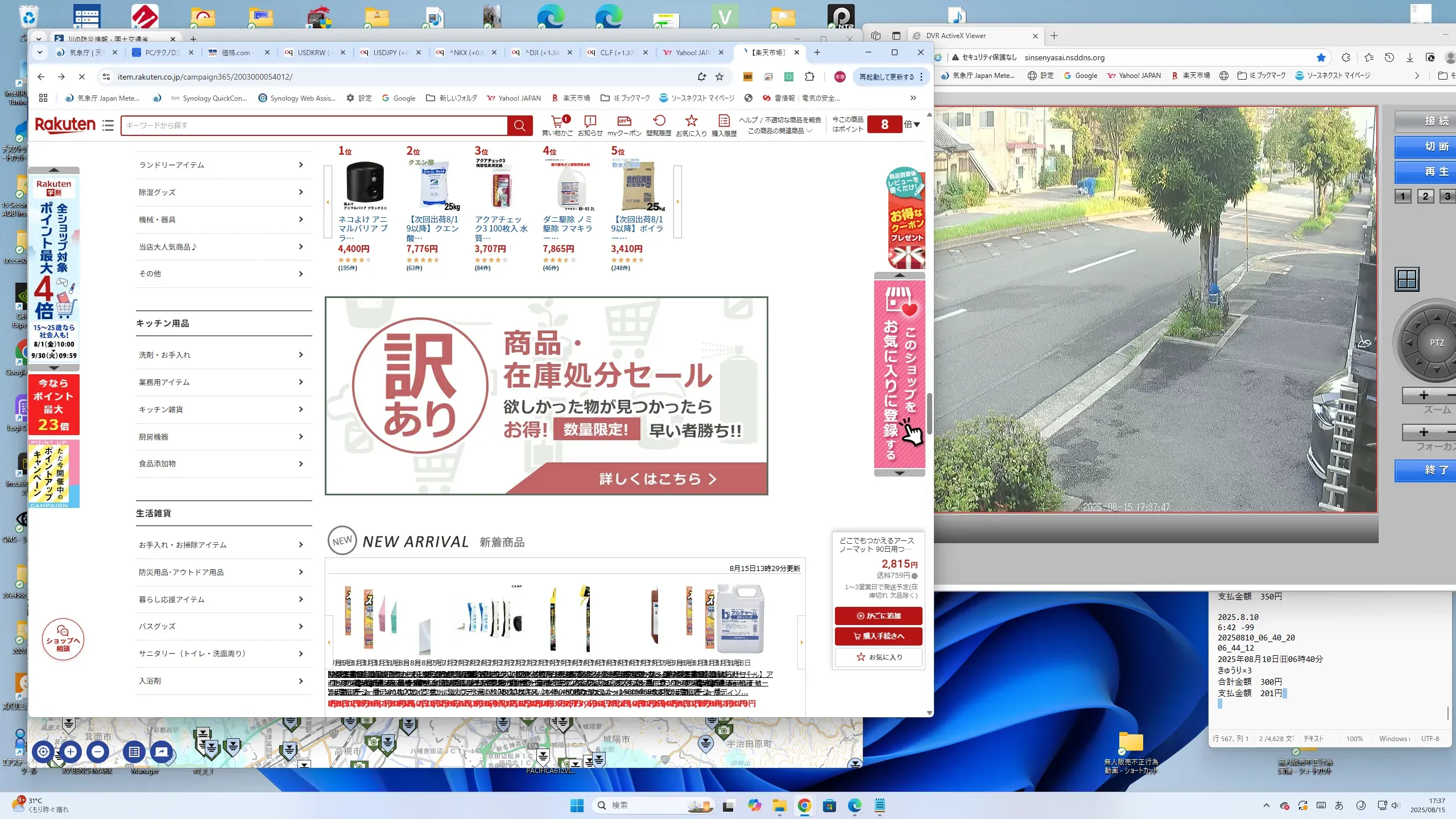Click the かごに追加 add-to-cart button
Viewport: 1456px width, 819px height.
(x=878, y=616)
